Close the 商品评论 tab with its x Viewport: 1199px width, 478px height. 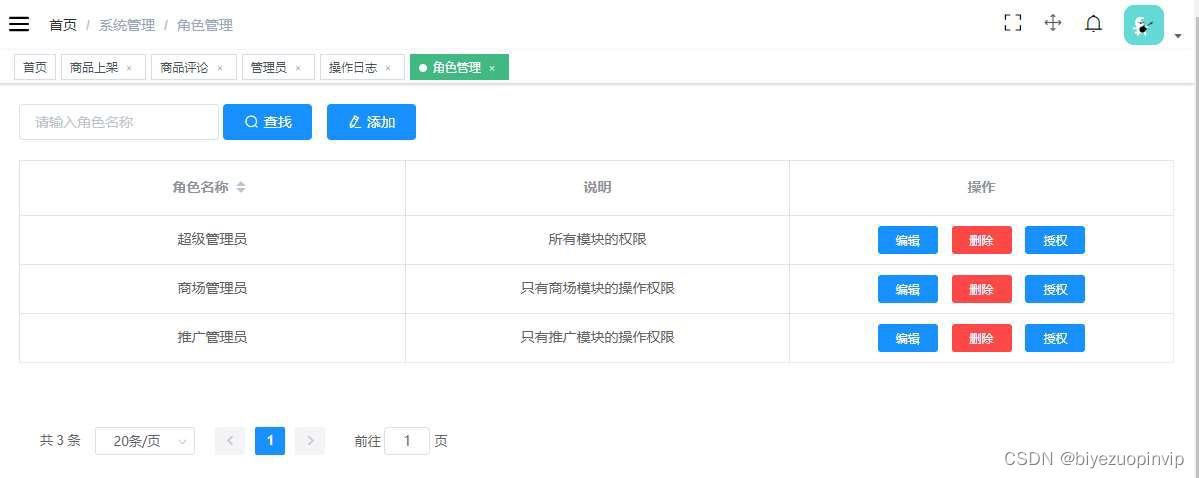[220, 68]
